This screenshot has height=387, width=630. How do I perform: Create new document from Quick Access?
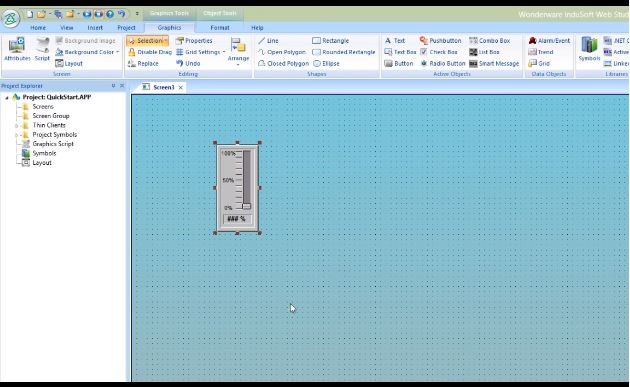(30, 14)
